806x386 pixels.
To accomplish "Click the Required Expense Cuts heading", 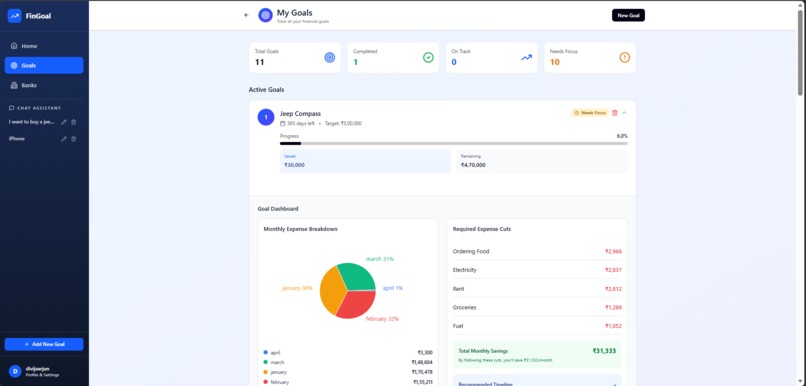I will point(482,229).
